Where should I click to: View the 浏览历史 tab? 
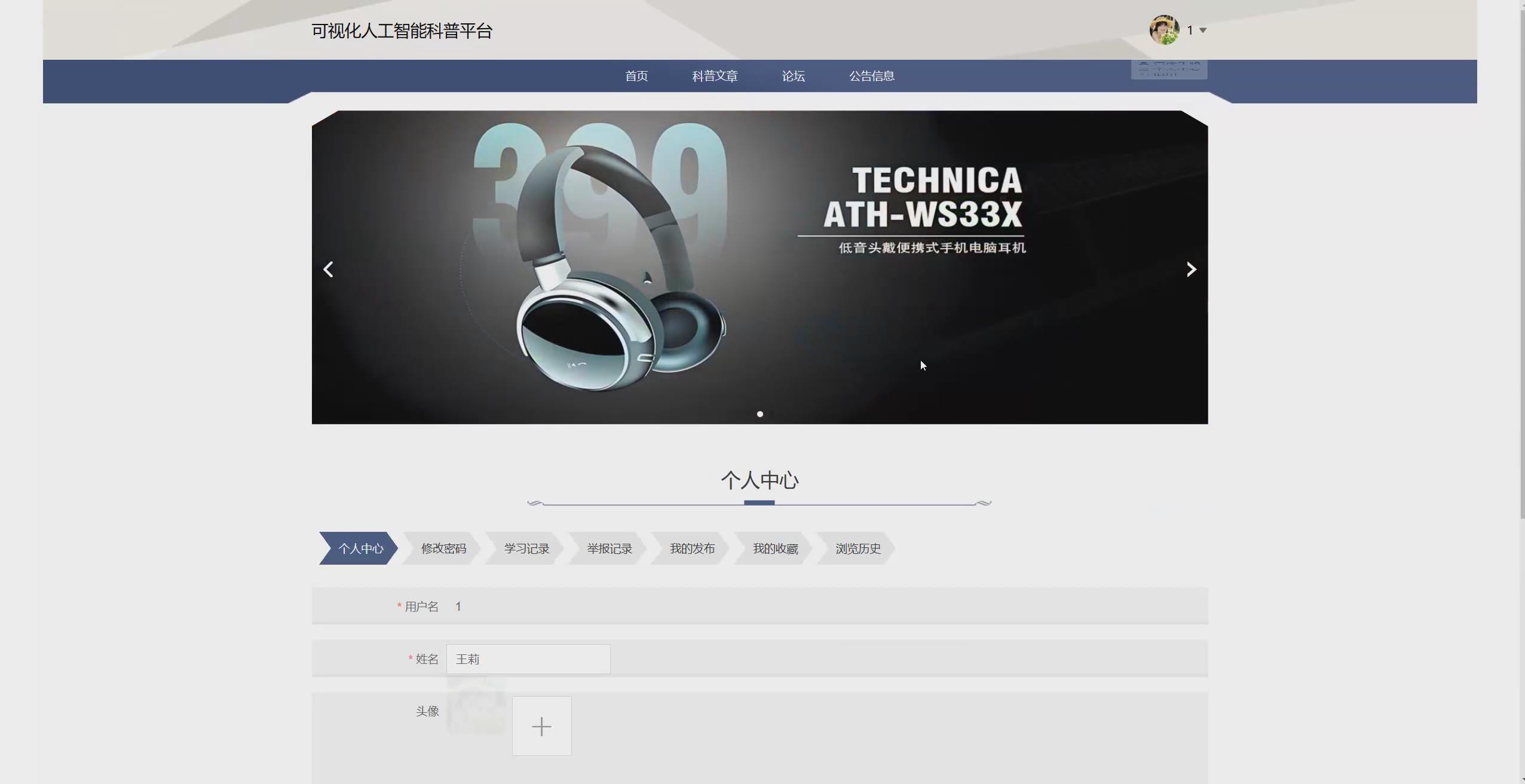(x=858, y=549)
